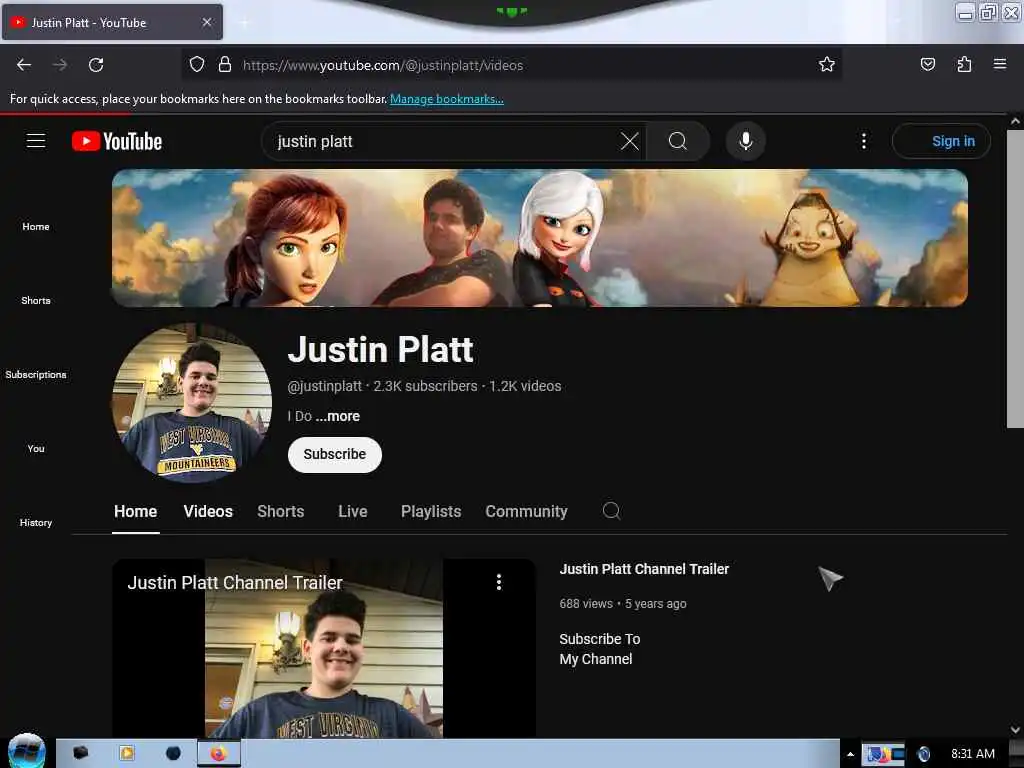1024x768 pixels.
Task: Open History in sidebar
Action: tap(36, 522)
